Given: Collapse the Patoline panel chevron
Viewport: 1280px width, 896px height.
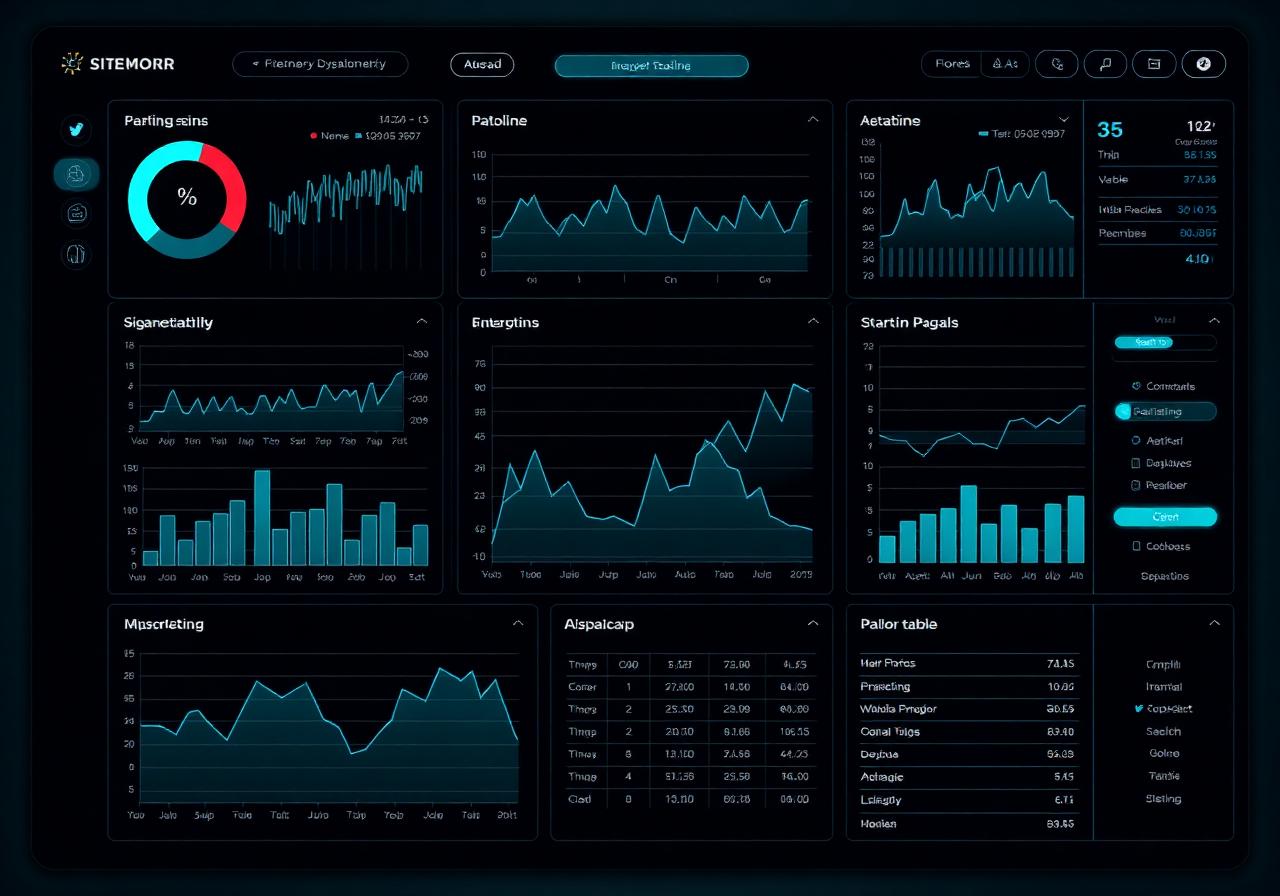Looking at the screenshot, I should tap(813, 119).
